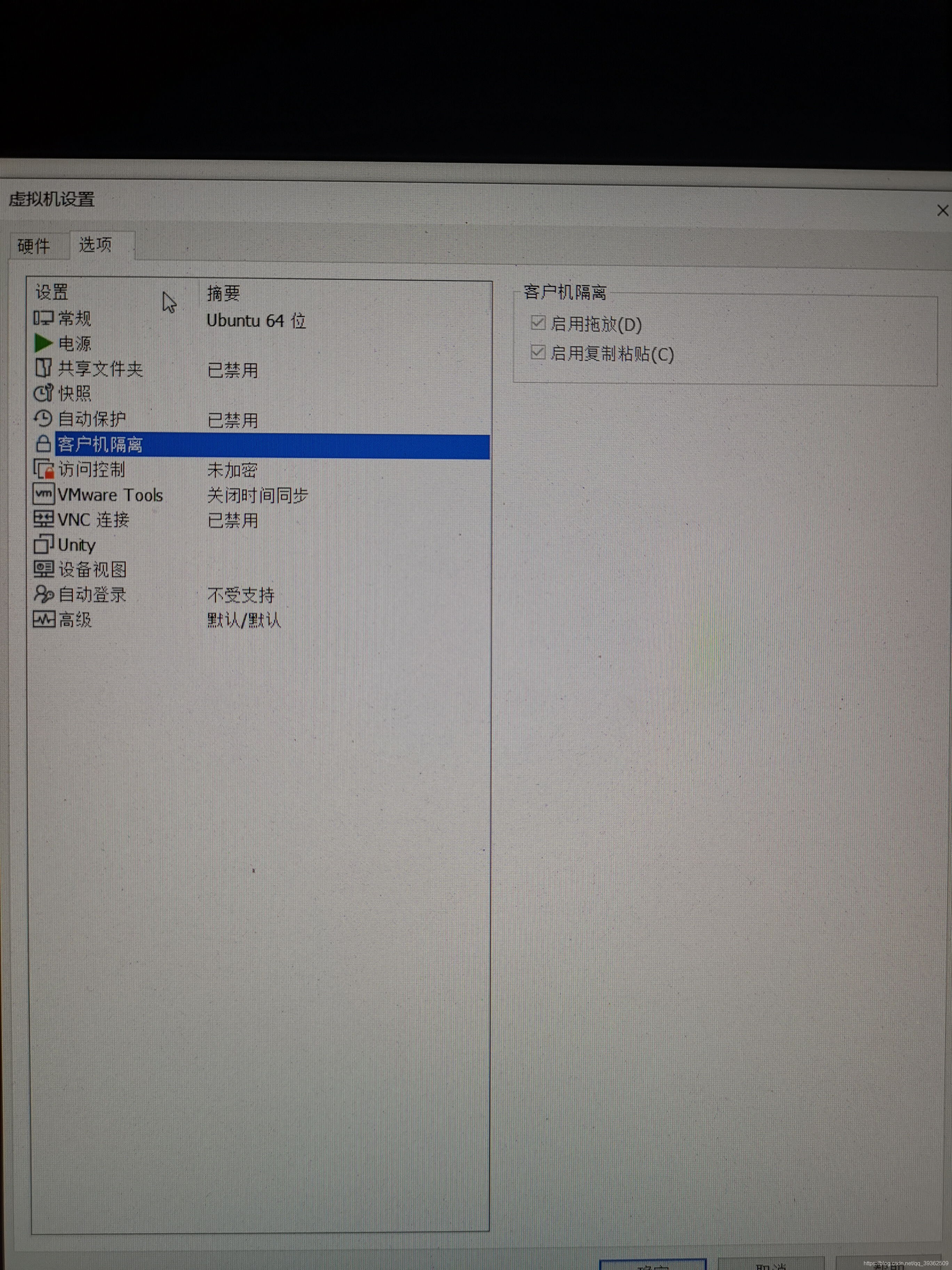Click the Snapshots (快照) clock icon
This screenshot has height=1270, width=952.
coord(43,393)
